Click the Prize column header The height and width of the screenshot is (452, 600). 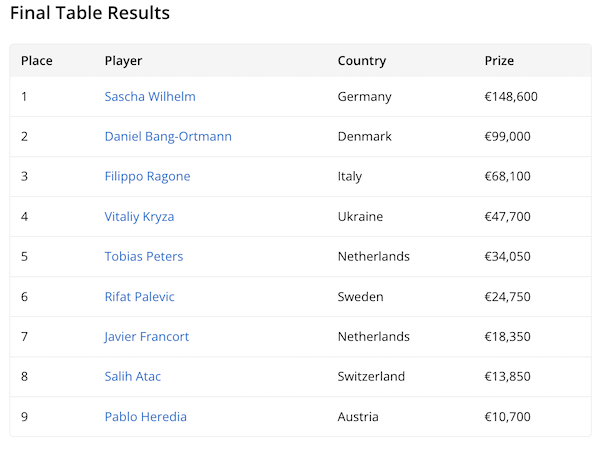pos(499,61)
